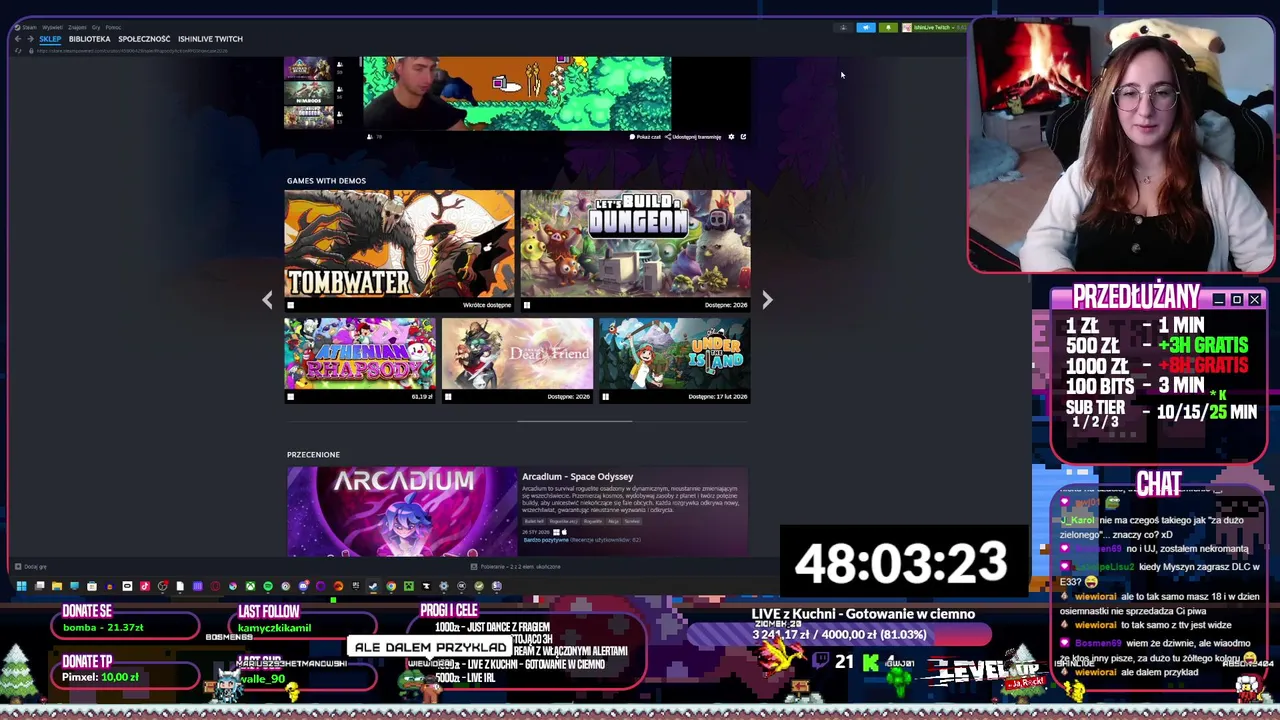The height and width of the screenshot is (720, 1280).
Task: Go forward with Steam's forward arrow
Action: (30, 39)
